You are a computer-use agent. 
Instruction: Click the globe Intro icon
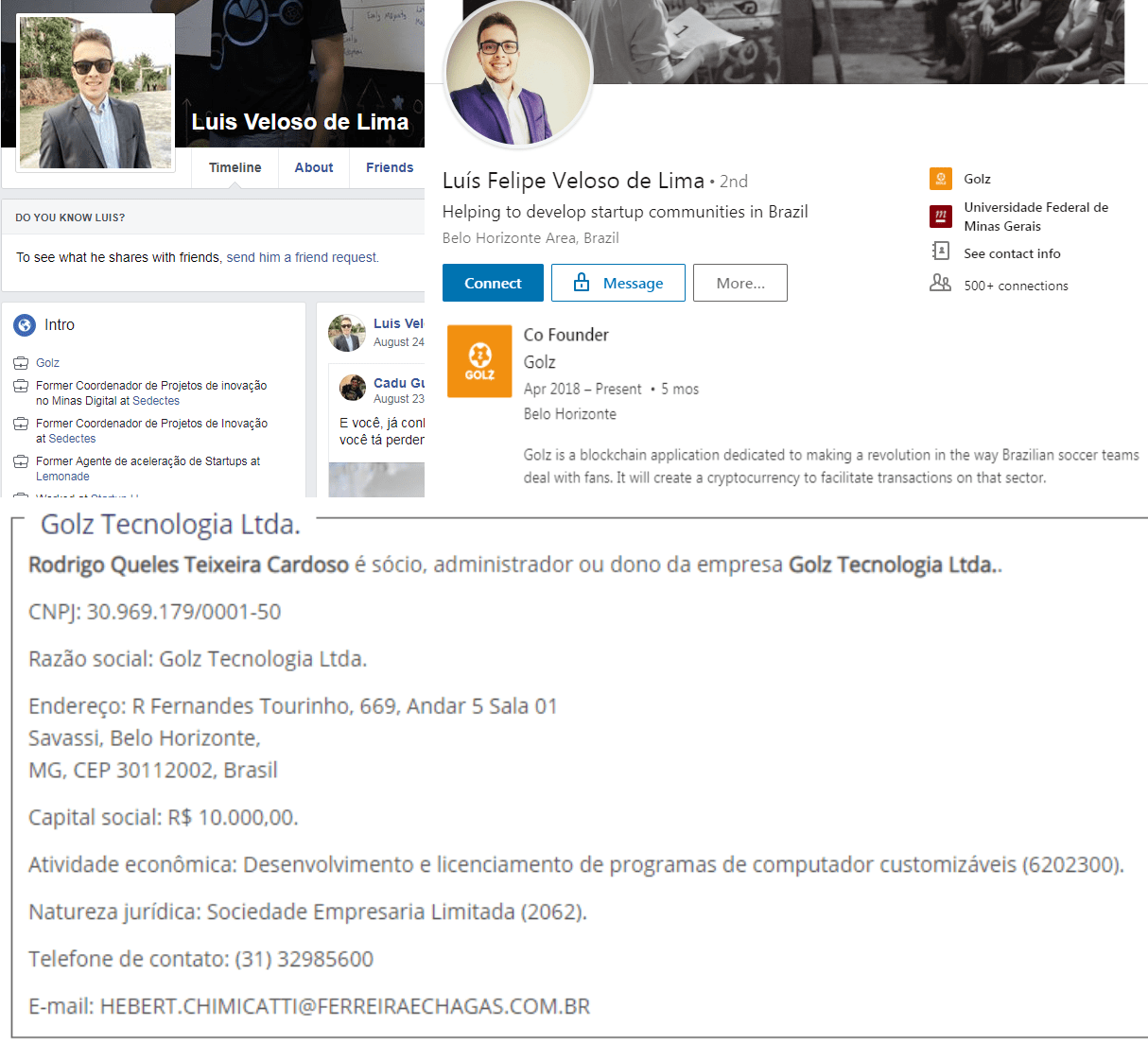tap(25, 325)
